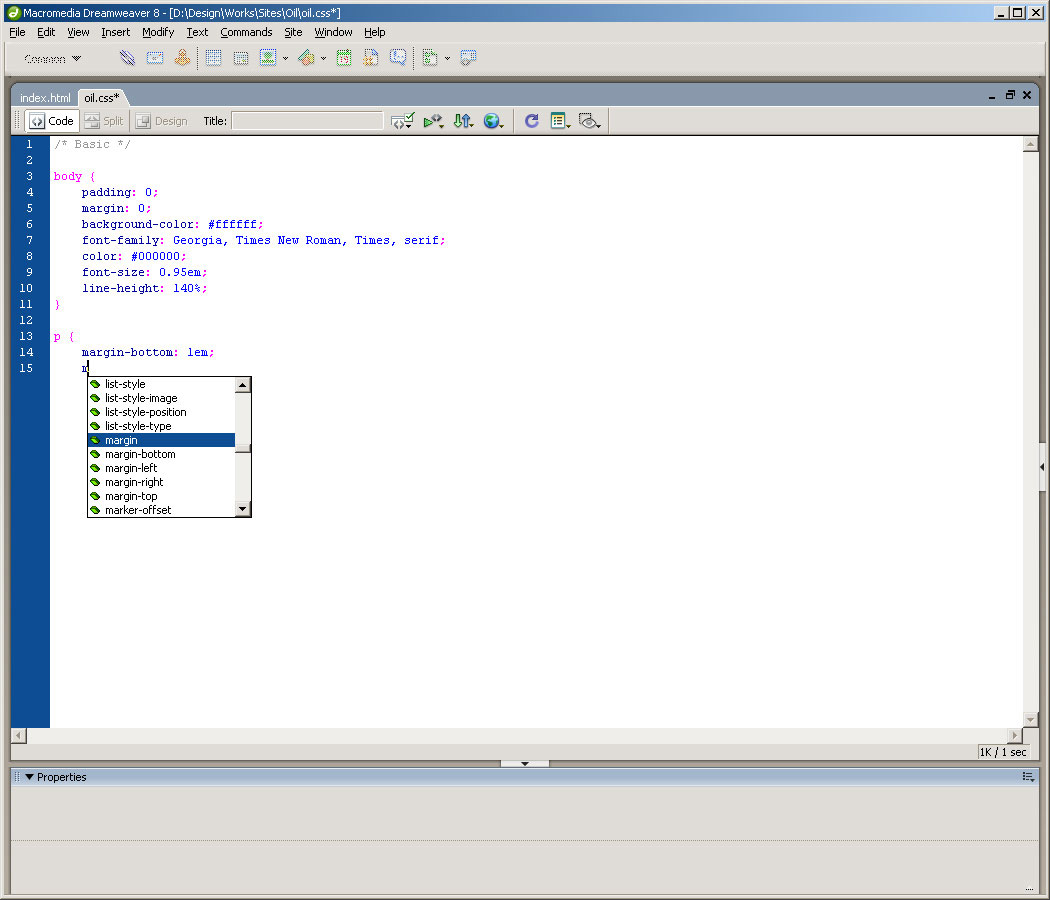Open the Edit menu
The height and width of the screenshot is (900, 1050).
coord(46,32)
